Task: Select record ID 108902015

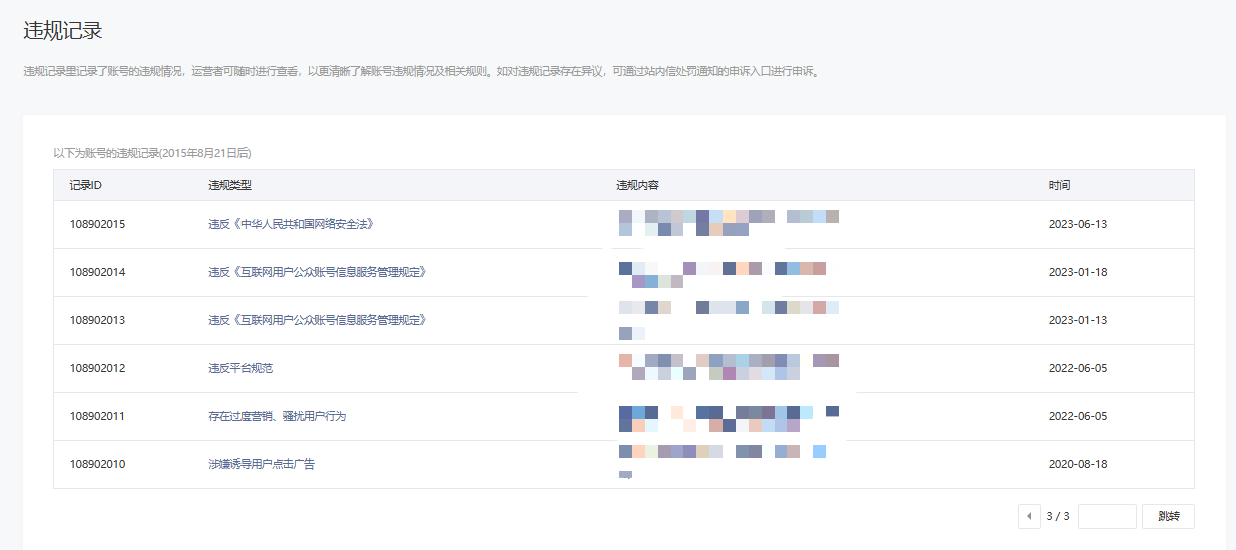Action: click(x=97, y=224)
